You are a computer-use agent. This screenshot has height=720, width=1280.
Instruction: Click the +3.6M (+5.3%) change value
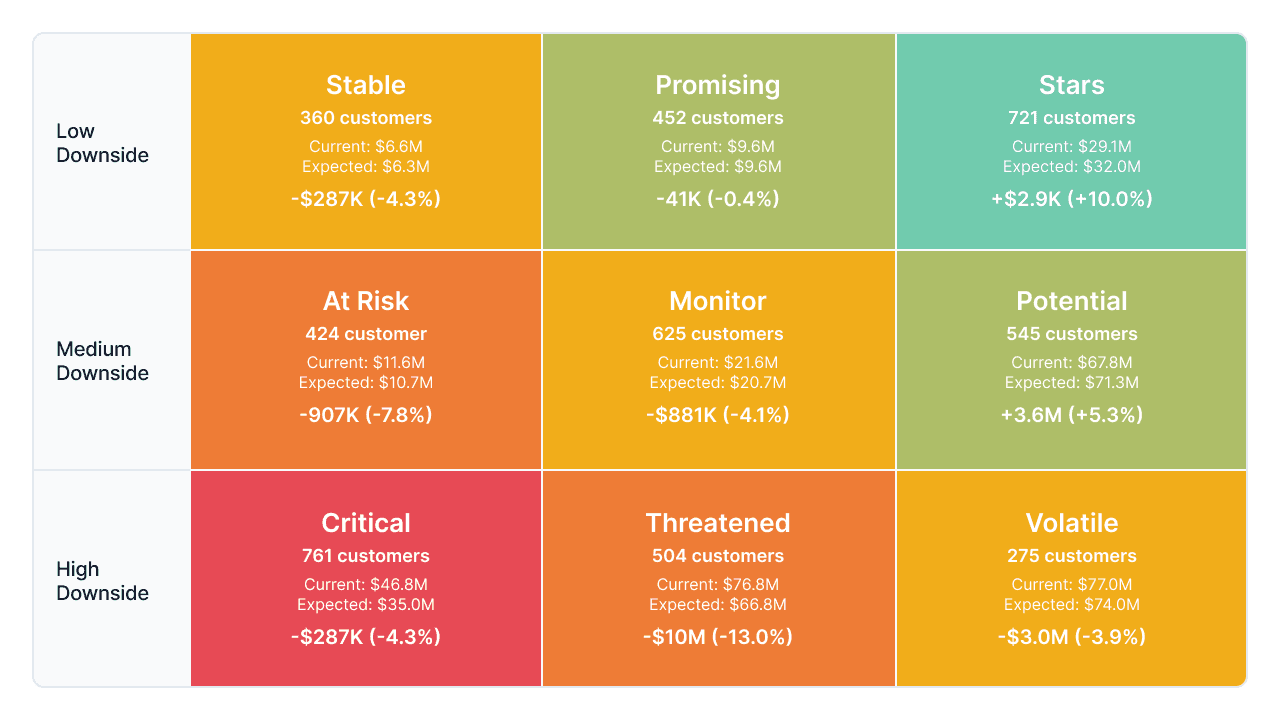tap(1071, 415)
